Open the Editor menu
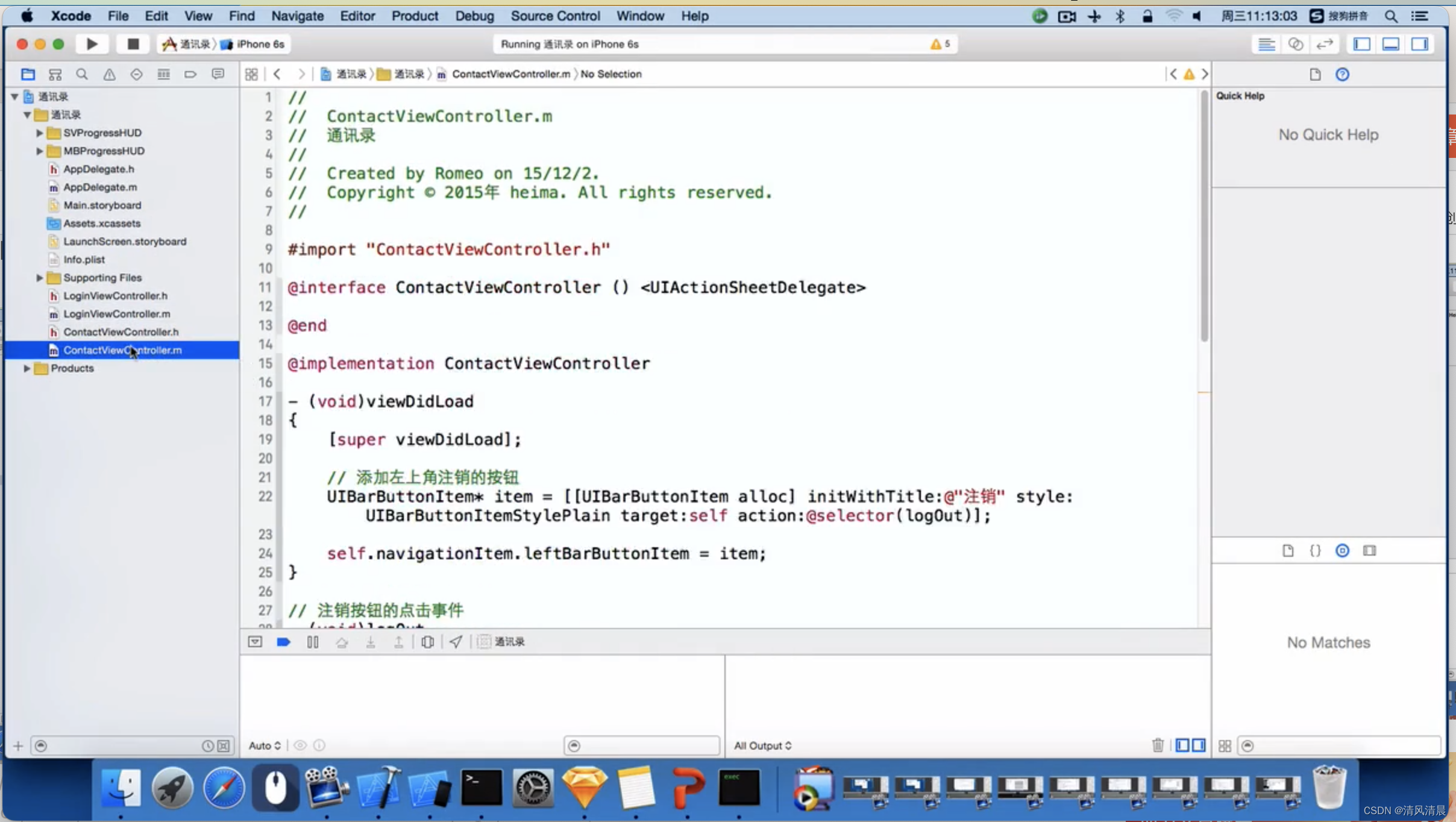The height and width of the screenshot is (822, 1456). click(x=357, y=16)
